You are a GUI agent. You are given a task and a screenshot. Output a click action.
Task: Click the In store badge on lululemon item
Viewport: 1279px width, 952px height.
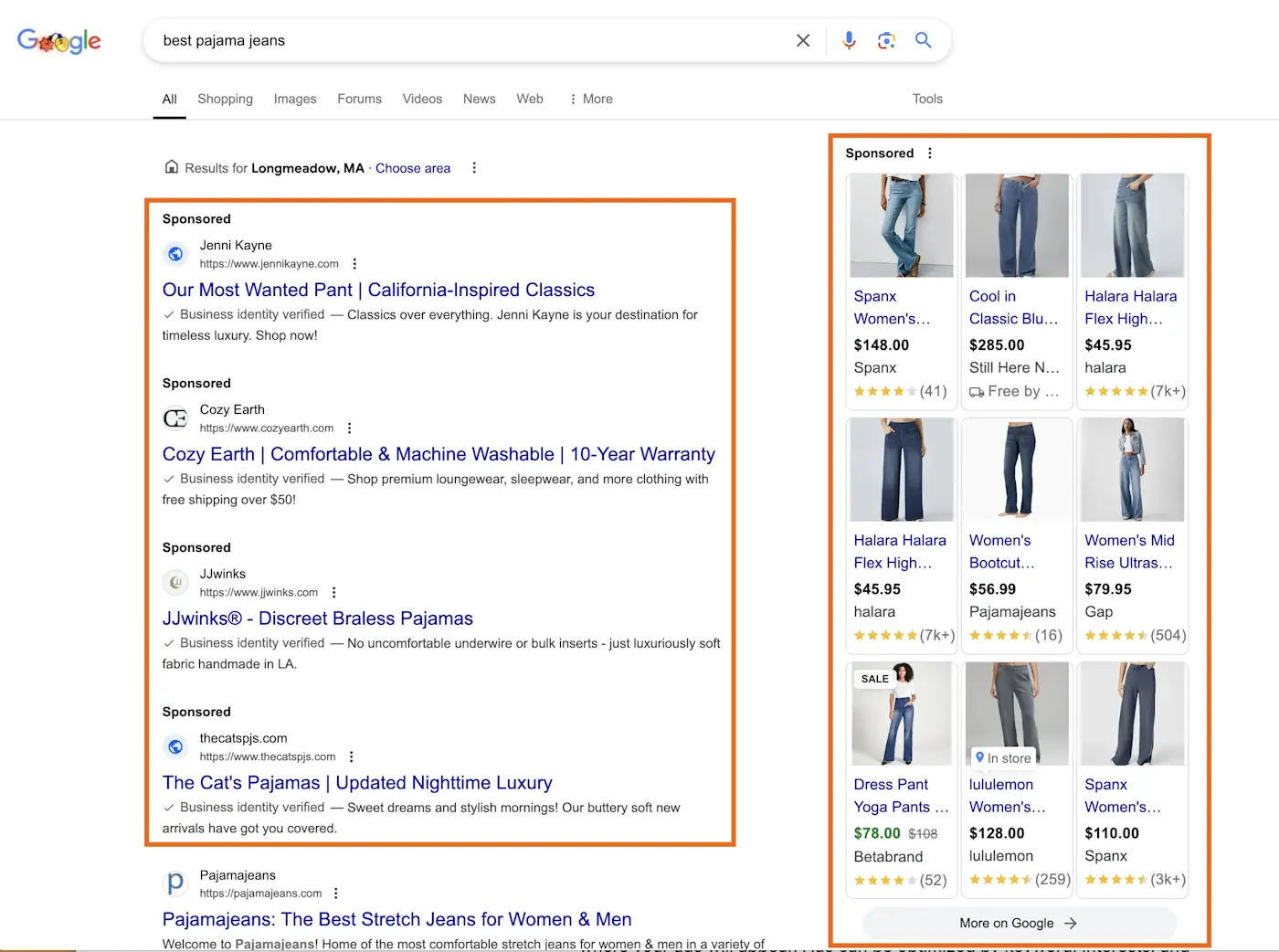click(1003, 758)
